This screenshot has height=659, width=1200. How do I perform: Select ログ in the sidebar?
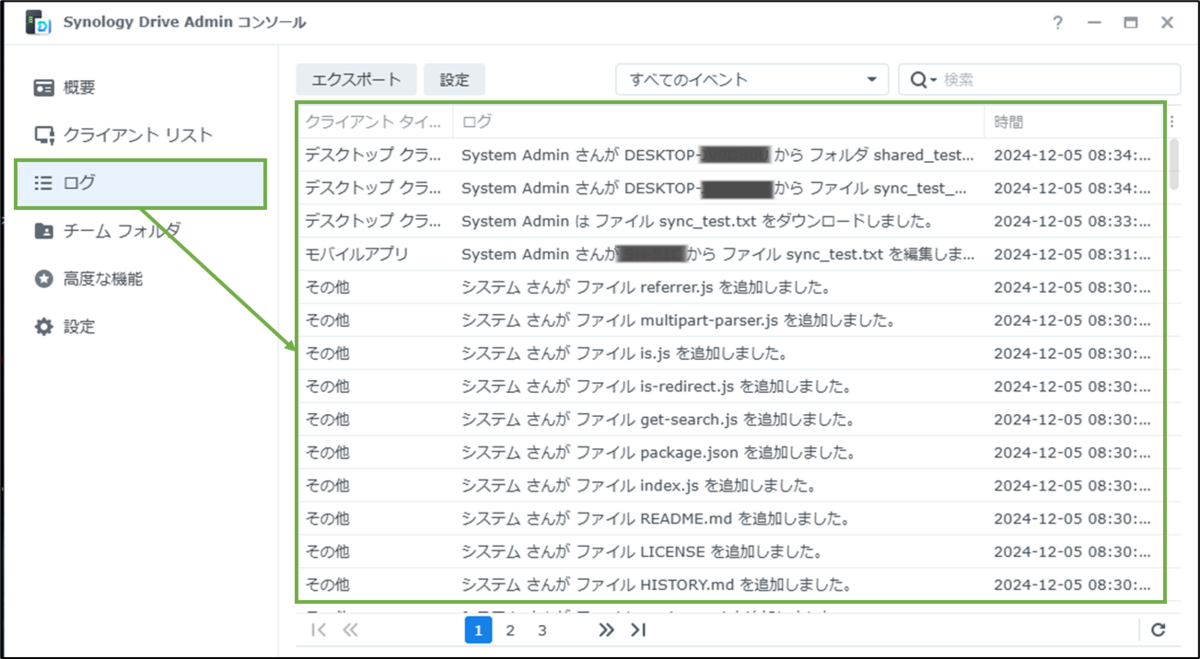[140, 183]
